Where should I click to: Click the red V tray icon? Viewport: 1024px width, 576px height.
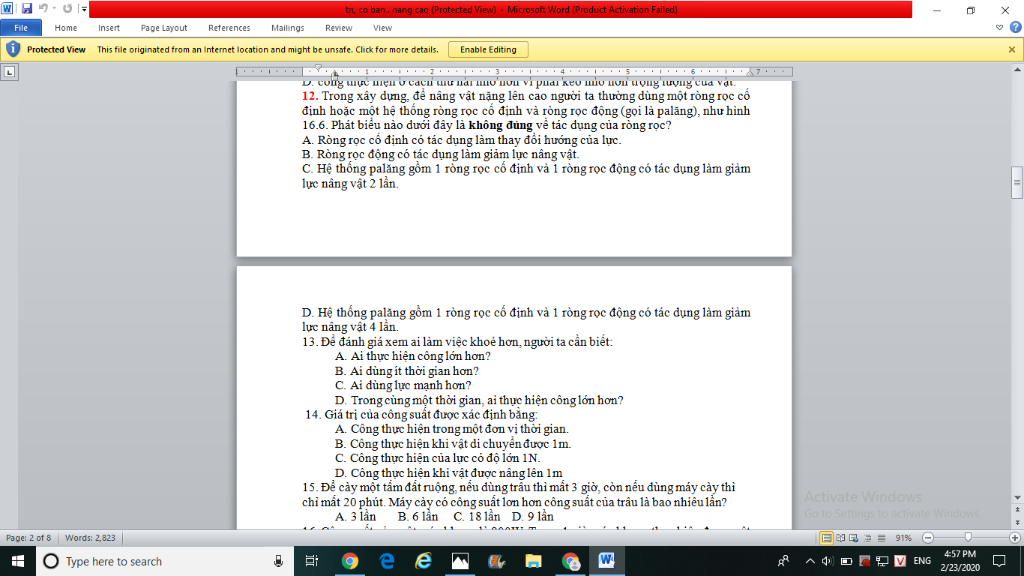pyautogui.click(x=900, y=561)
